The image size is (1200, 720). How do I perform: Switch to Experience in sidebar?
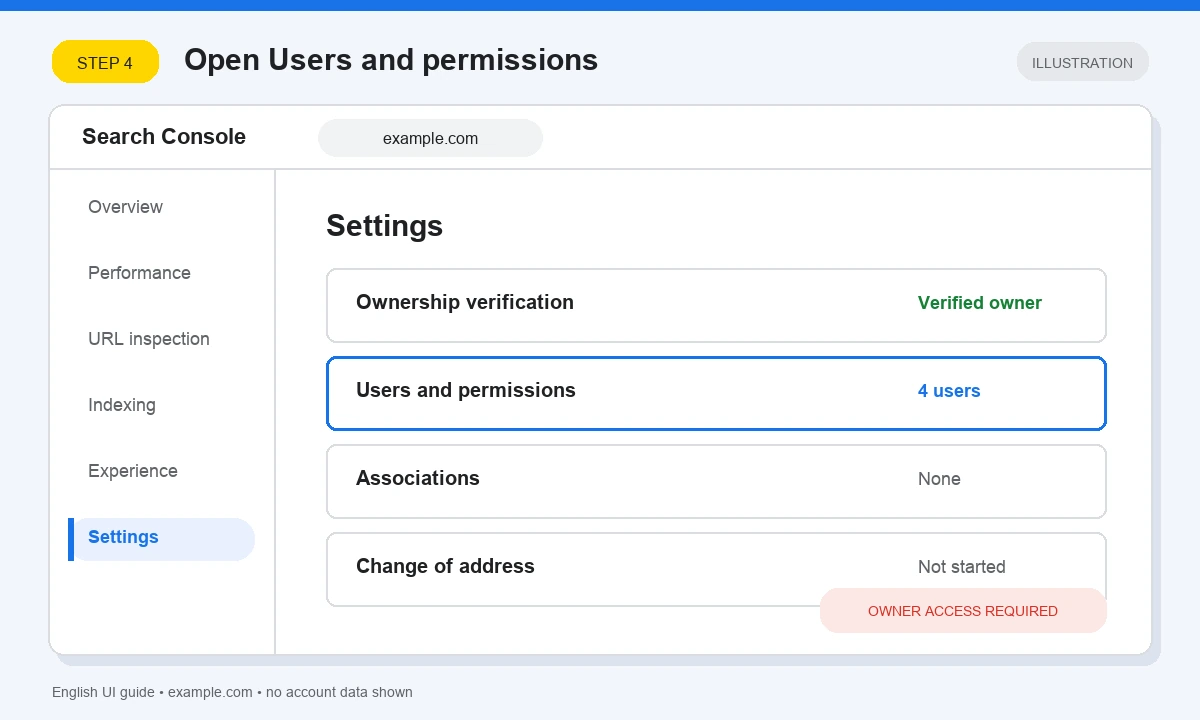tap(133, 471)
